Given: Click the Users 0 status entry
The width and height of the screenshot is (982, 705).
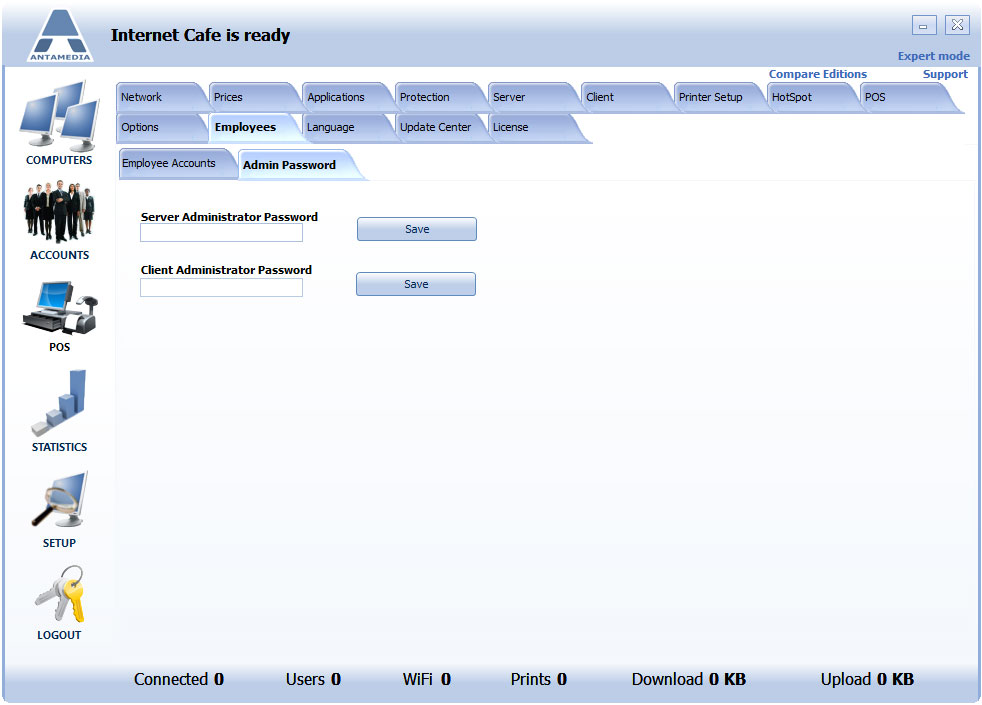Looking at the screenshot, I should point(313,679).
